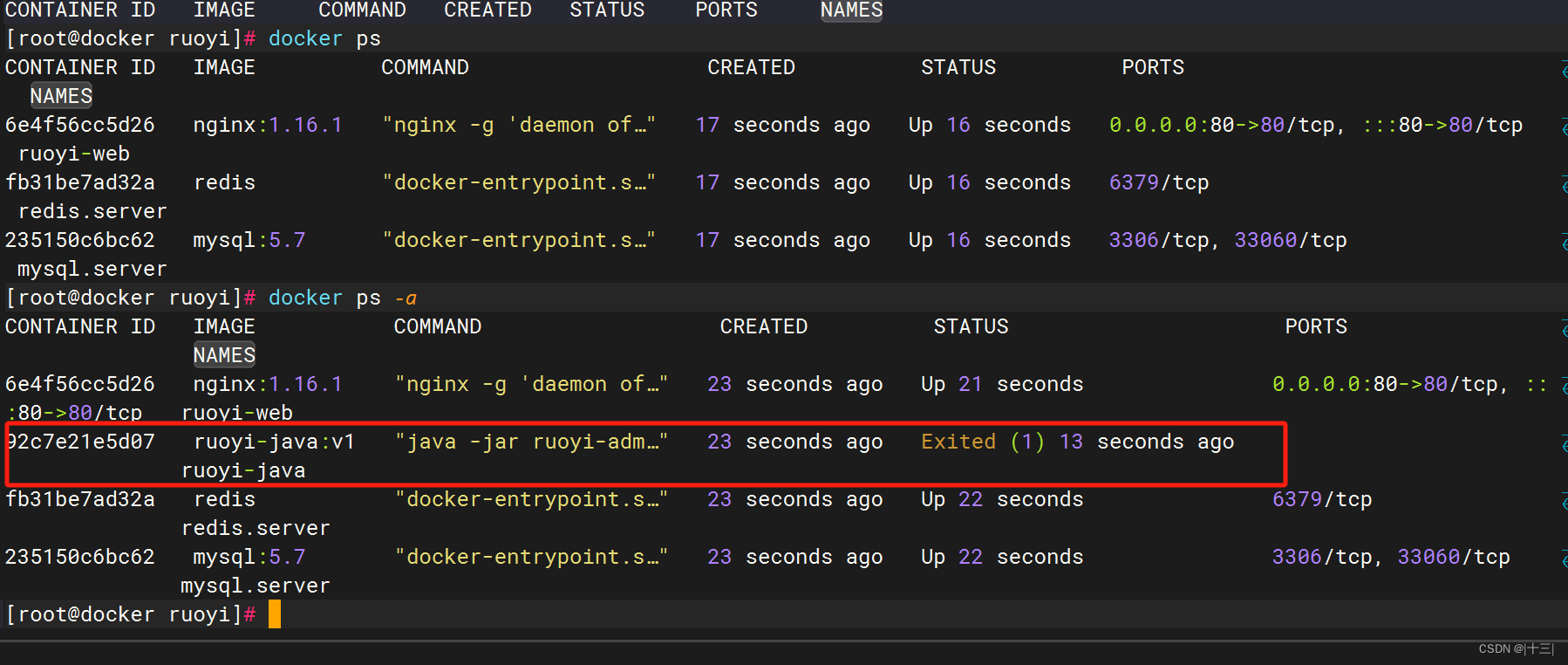Click 235150c6bc62 in the 23 seconds ago row
This screenshot has width=1568, height=665.
tap(80, 557)
